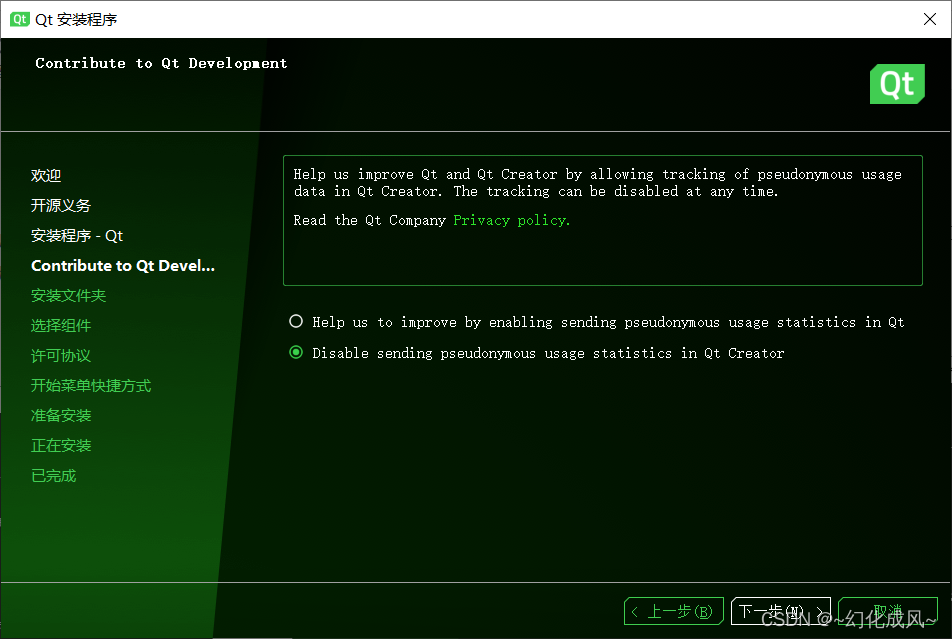Click the Qt logo in the header
The height and width of the screenshot is (639, 952).
click(x=897, y=84)
